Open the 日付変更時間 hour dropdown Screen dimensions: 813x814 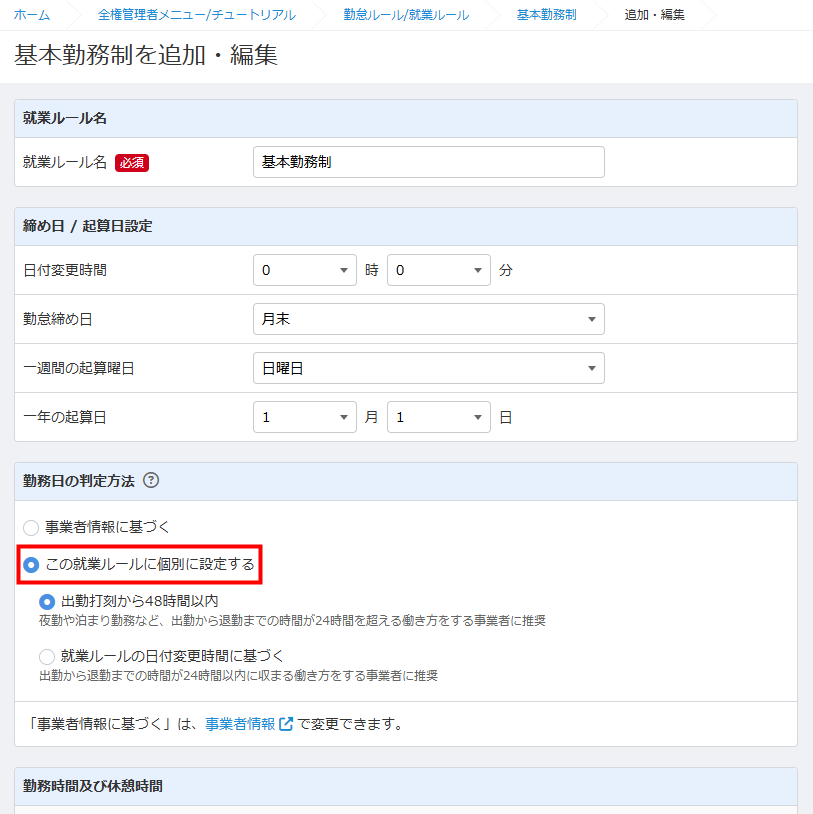pos(304,270)
